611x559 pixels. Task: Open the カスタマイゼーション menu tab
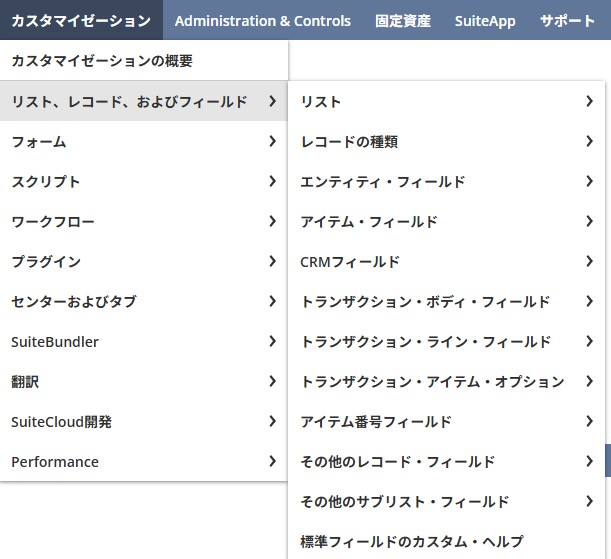pyautogui.click(x=81, y=20)
